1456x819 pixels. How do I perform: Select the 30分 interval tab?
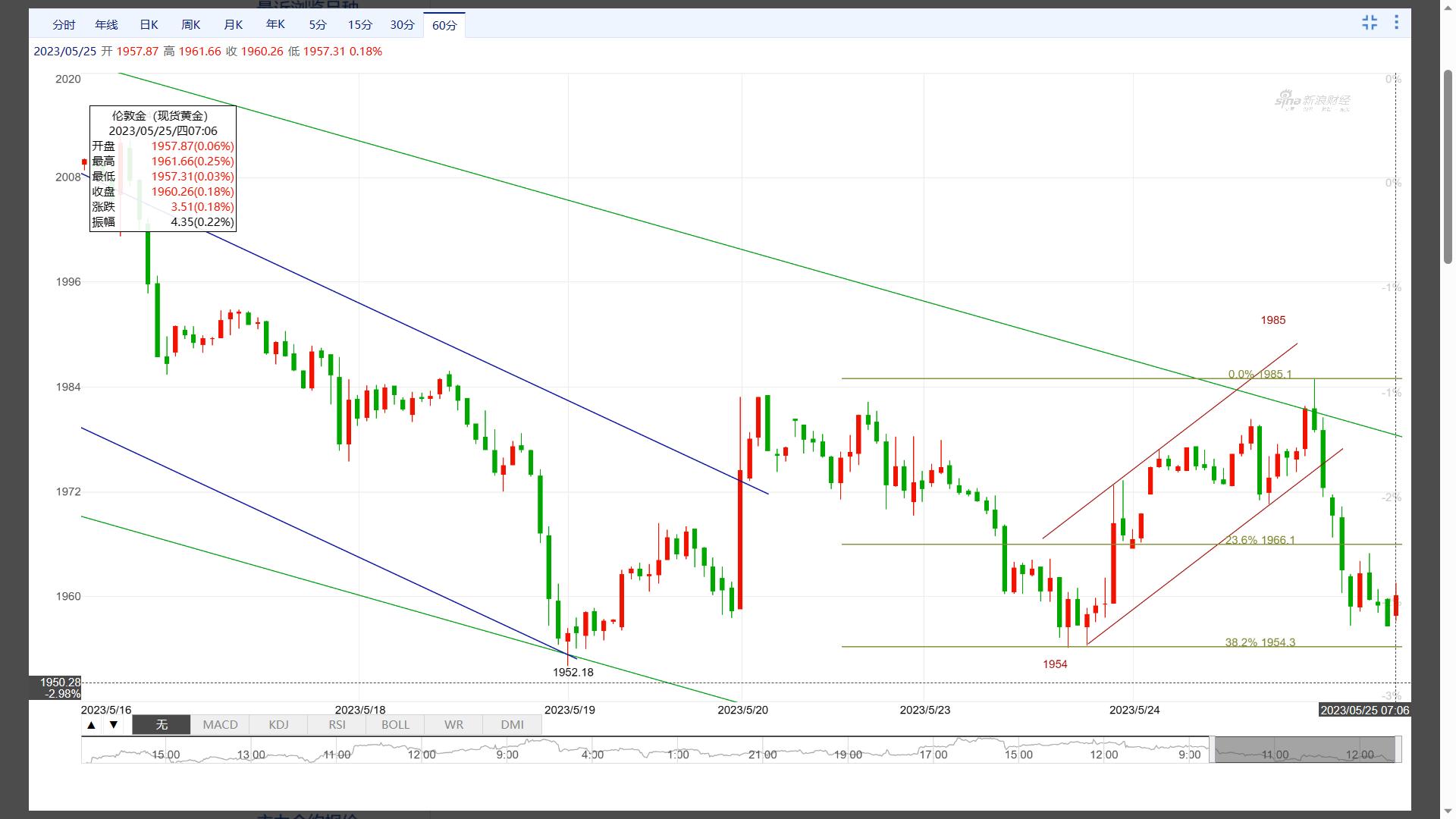point(402,25)
